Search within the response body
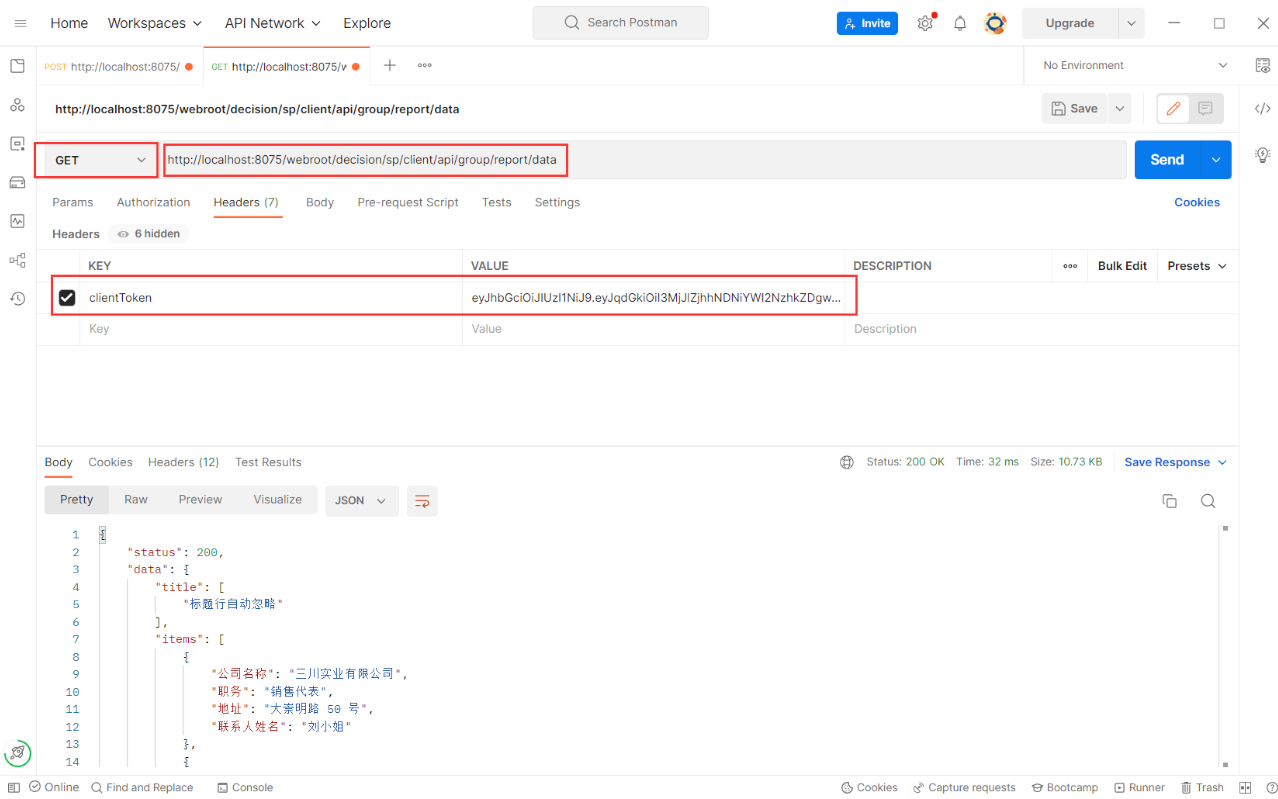This screenshot has height=799, width=1278. pyautogui.click(x=1208, y=501)
